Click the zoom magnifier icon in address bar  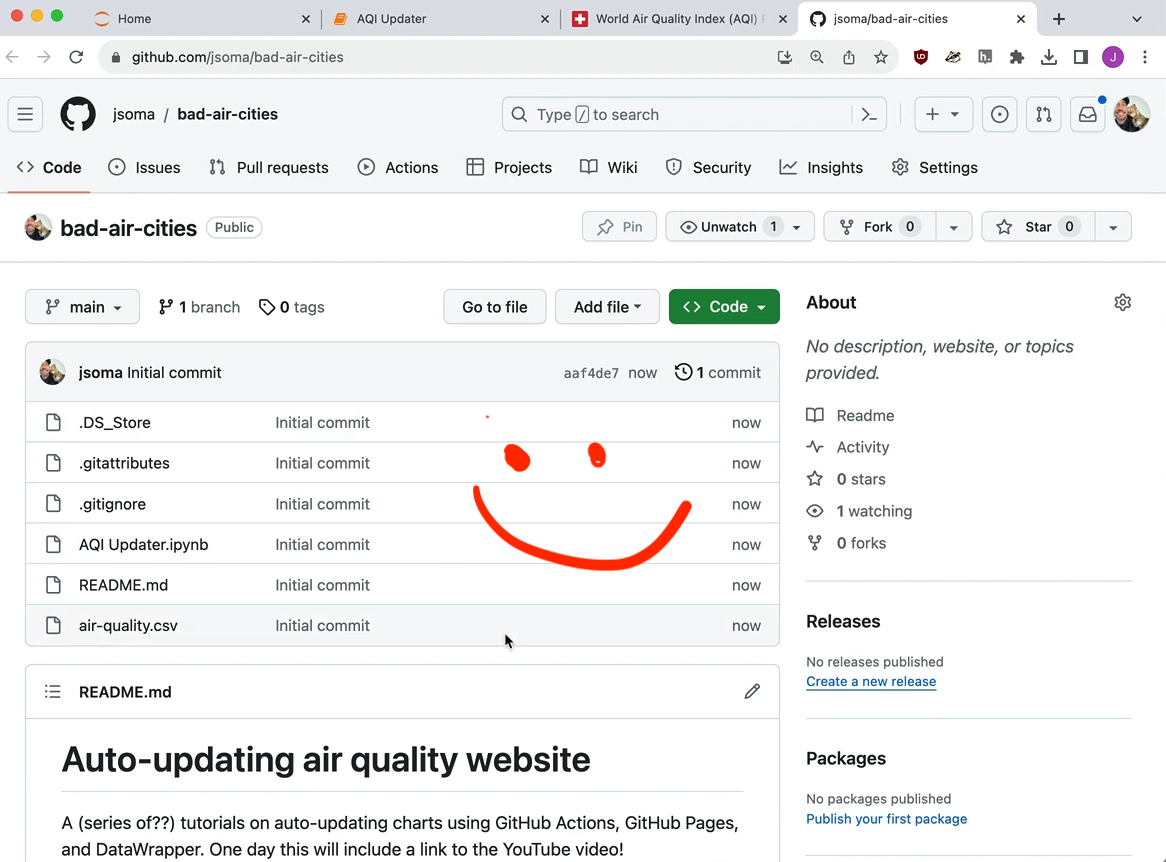point(816,57)
